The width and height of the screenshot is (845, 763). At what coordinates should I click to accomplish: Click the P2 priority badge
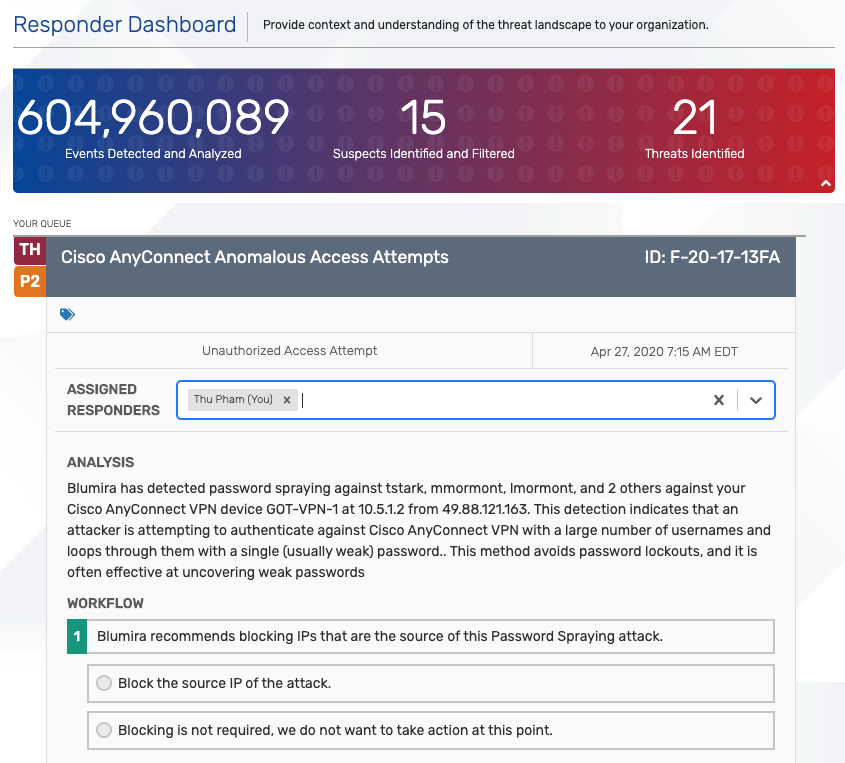coord(30,281)
